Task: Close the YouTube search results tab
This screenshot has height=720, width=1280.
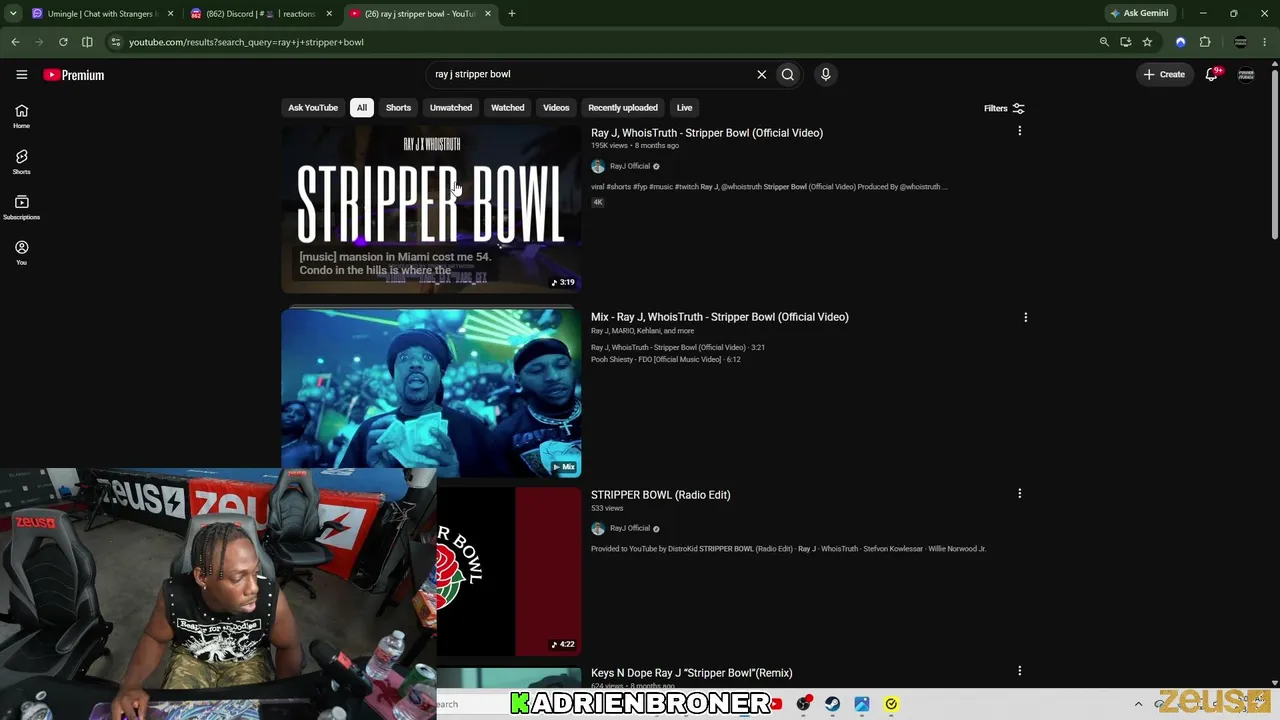Action: (488, 14)
